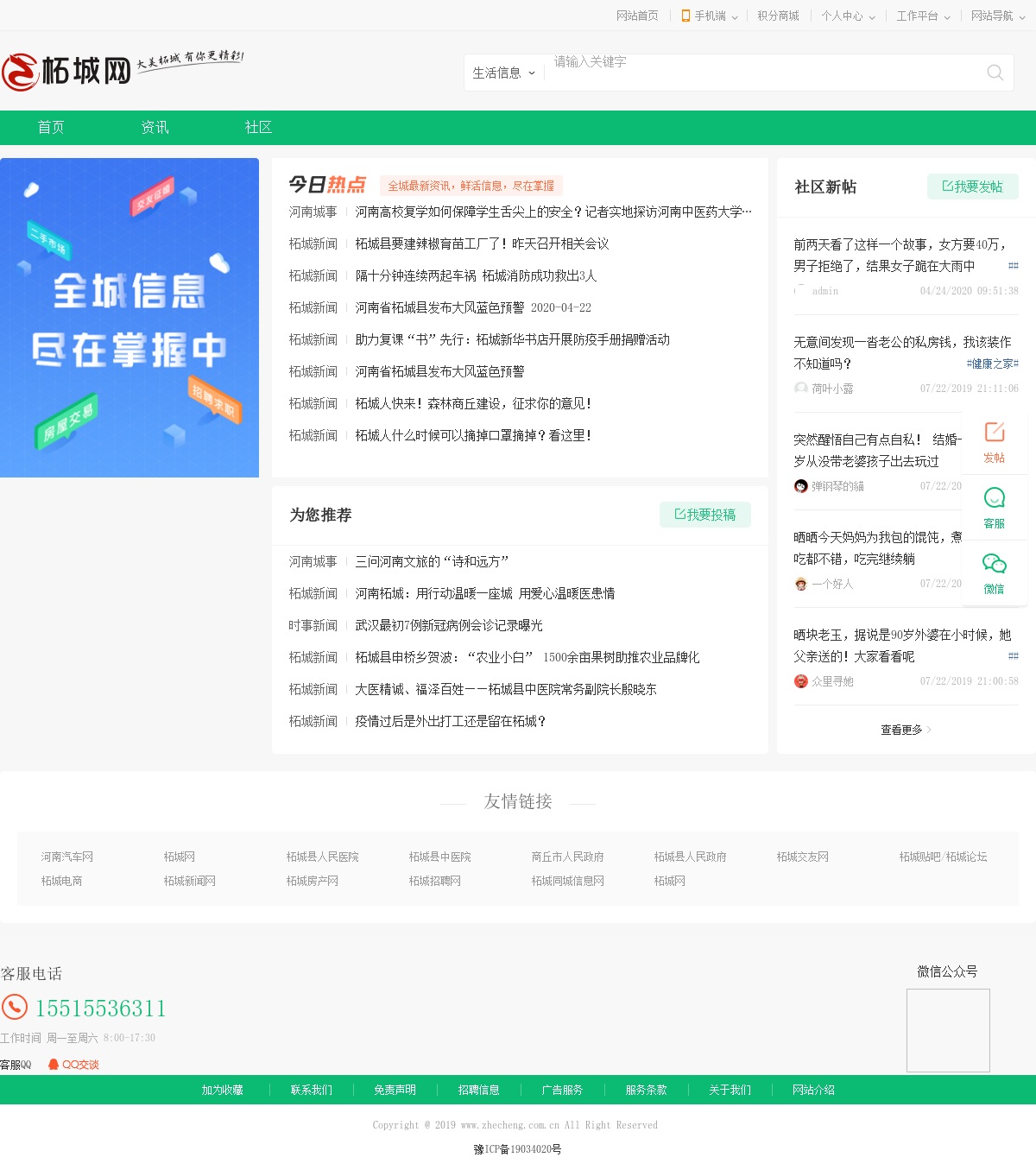The height and width of the screenshot is (1170, 1036).
Task: Open news 柘城县要建辣椒育苗工厂了
Action: pos(482,243)
